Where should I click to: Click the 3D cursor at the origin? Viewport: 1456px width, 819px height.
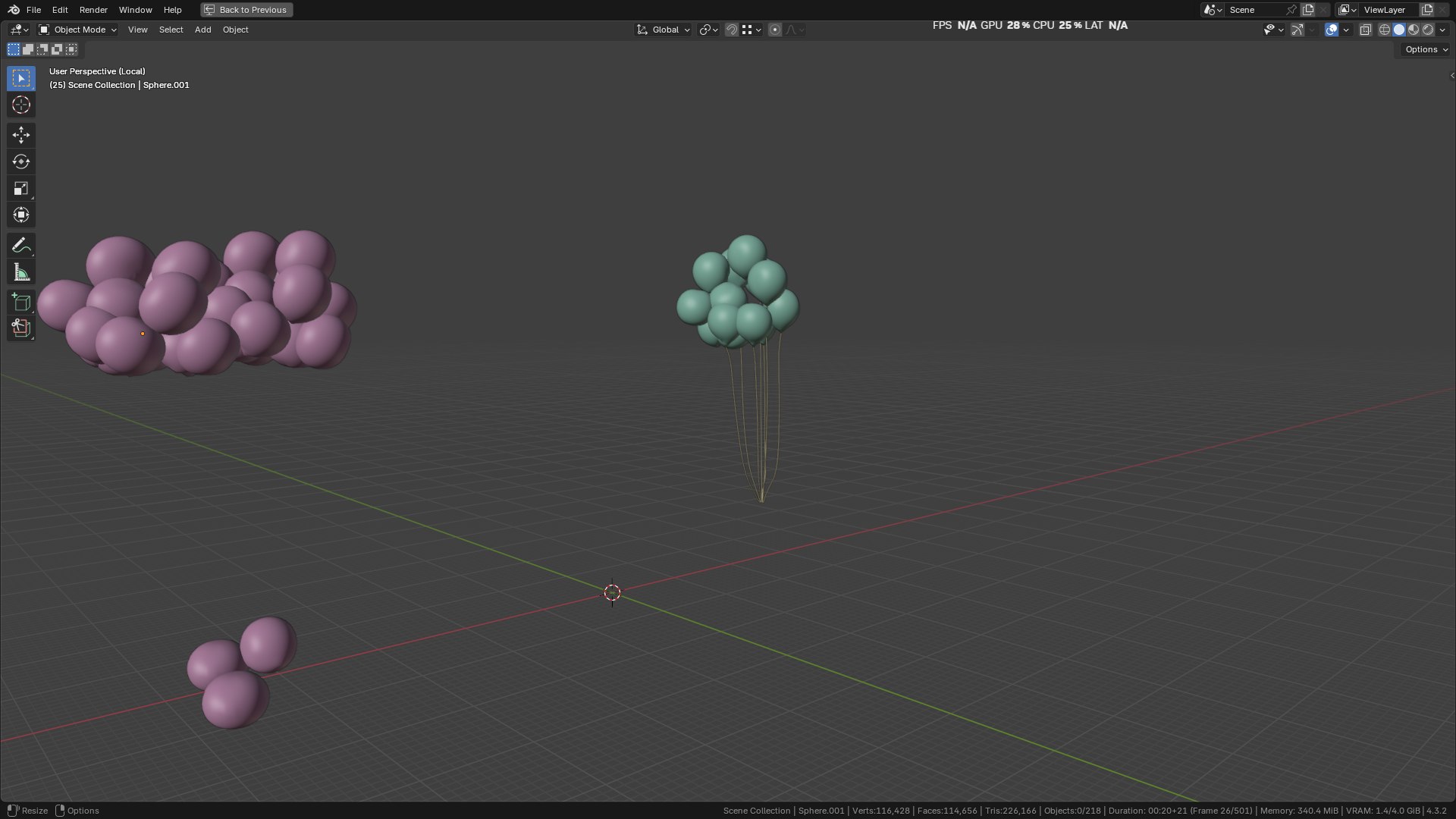[612, 592]
